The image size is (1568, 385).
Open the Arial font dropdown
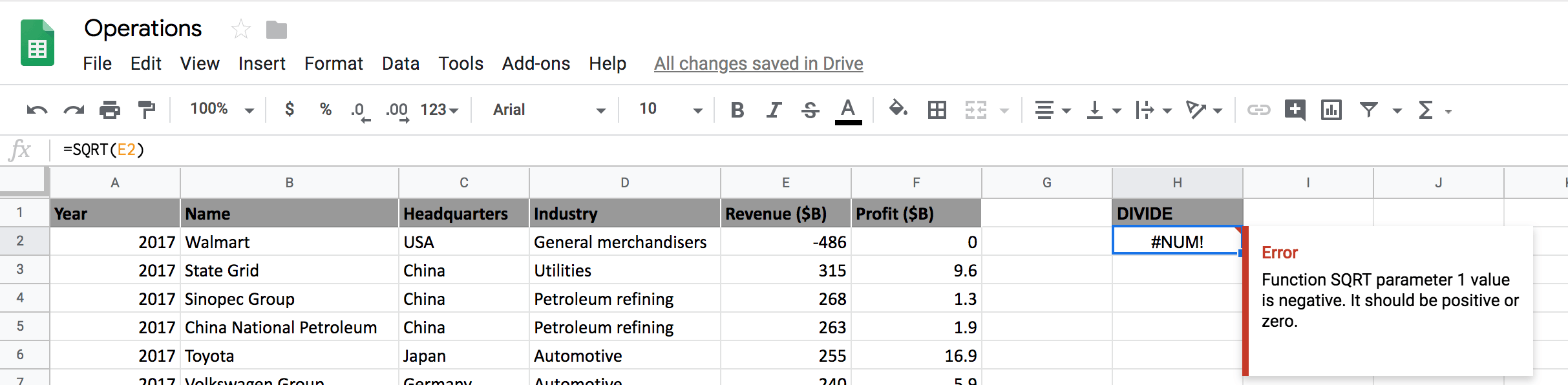point(549,110)
